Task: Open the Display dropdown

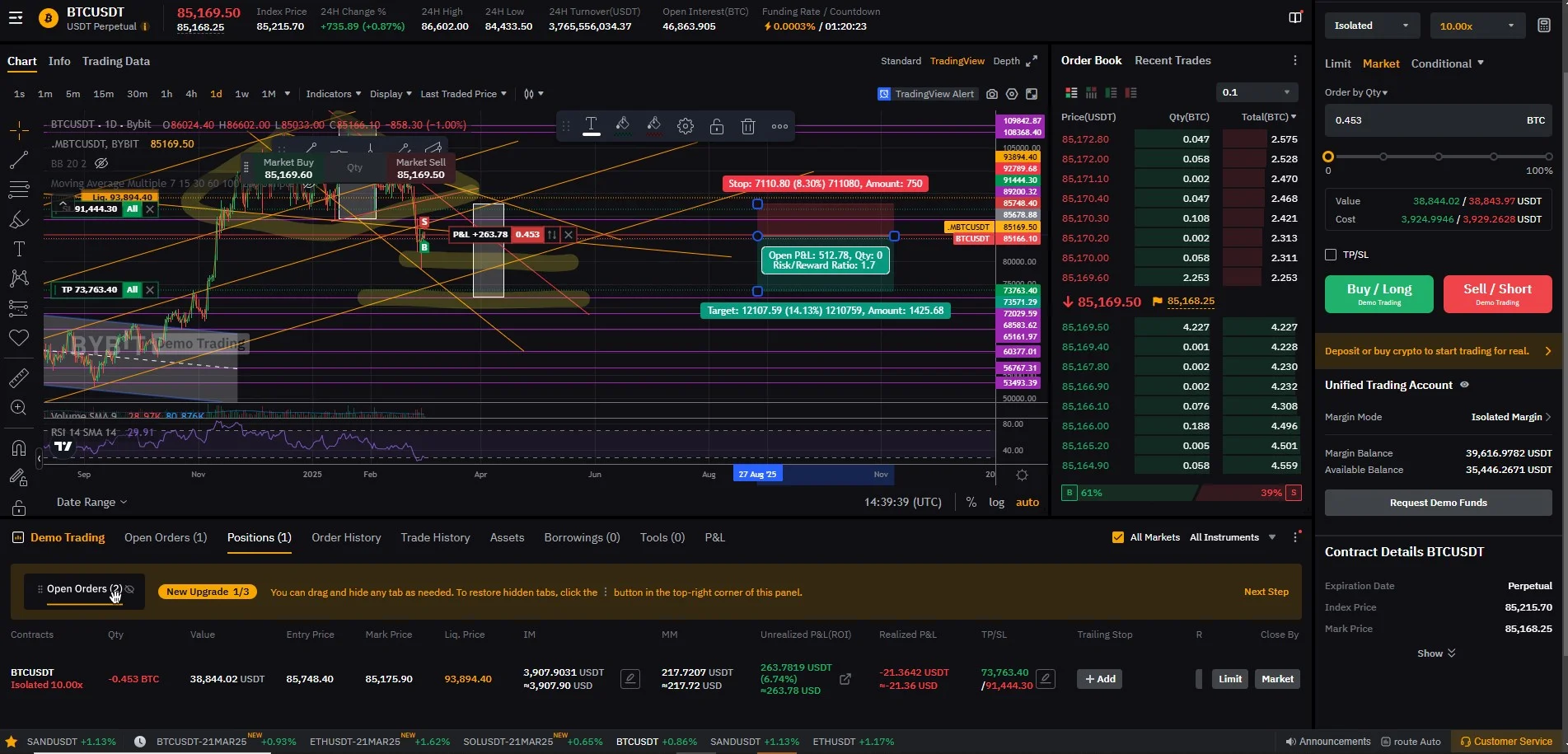Action: [x=391, y=94]
